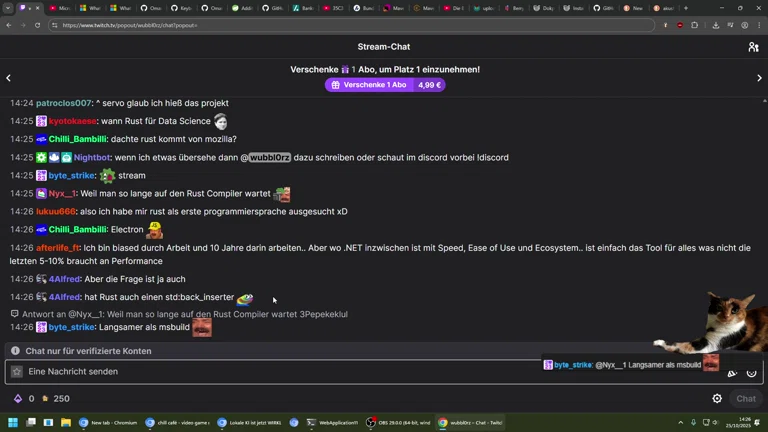Open chat settings gear icon
768x432 pixels.
coord(717,398)
